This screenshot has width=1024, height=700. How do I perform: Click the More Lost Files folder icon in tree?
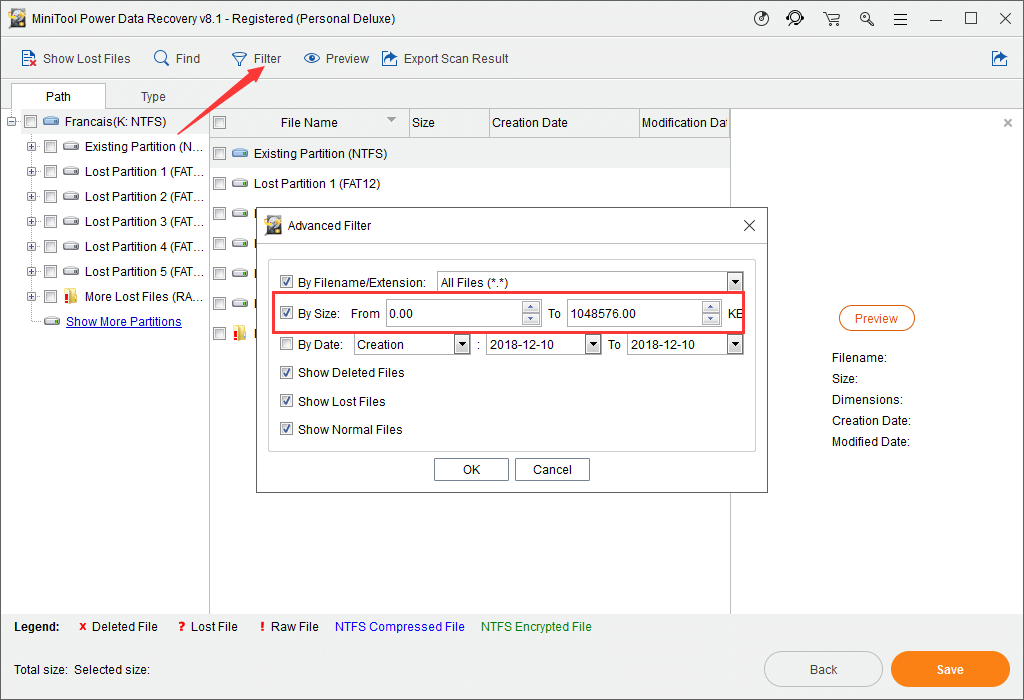pos(71,296)
